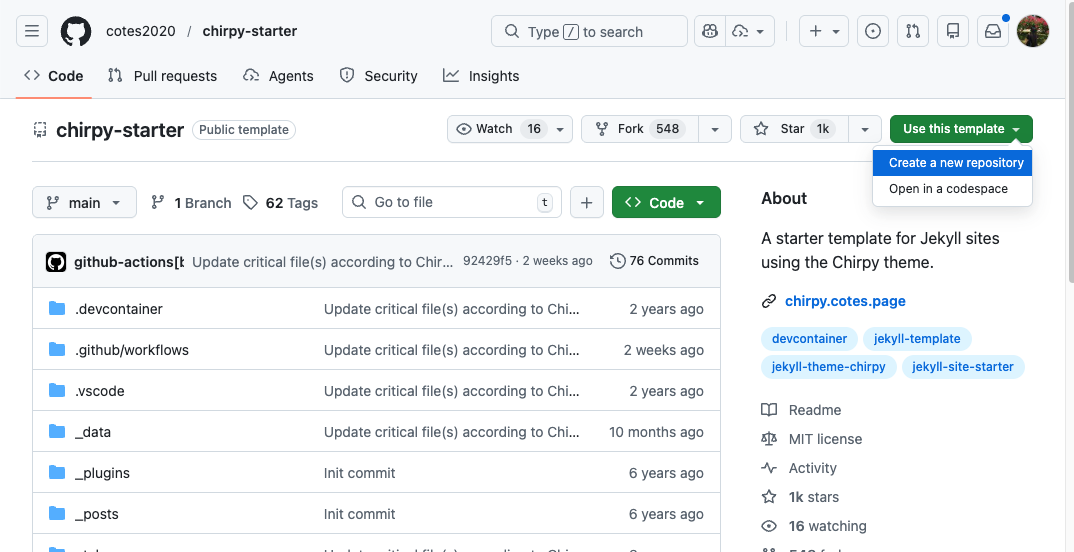The image size is (1074, 552).
Task: View the 76 Commits history
Action: (x=654, y=261)
